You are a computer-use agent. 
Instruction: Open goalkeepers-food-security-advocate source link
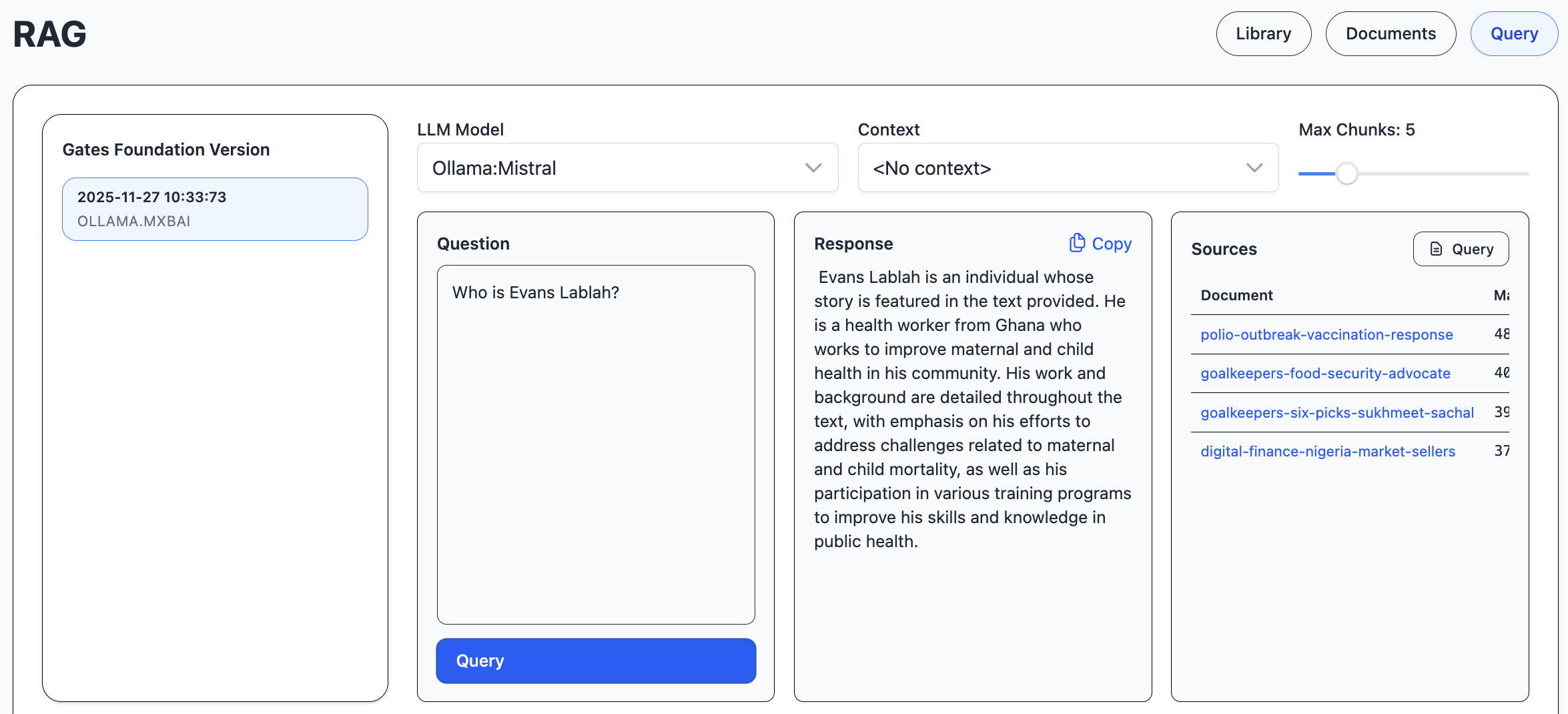tap(1324, 373)
